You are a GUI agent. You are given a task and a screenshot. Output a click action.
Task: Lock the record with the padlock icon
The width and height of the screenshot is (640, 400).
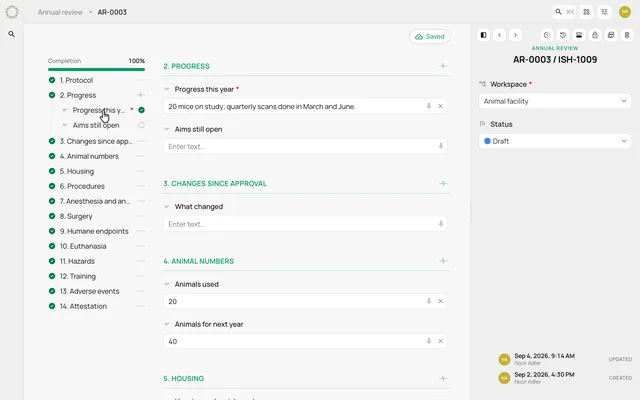click(x=595, y=35)
